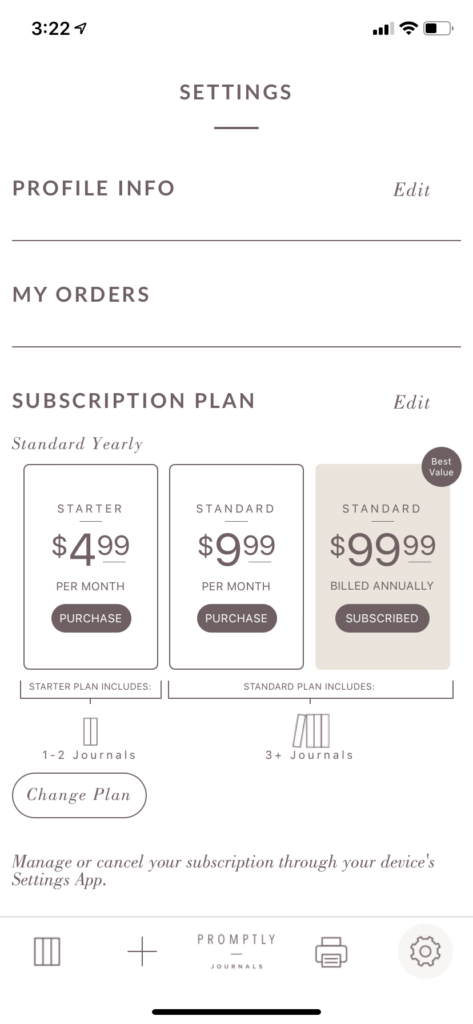
Task: Check Wi-Fi status icon in status bar
Action: pyautogui.click(x=409, y=28)
